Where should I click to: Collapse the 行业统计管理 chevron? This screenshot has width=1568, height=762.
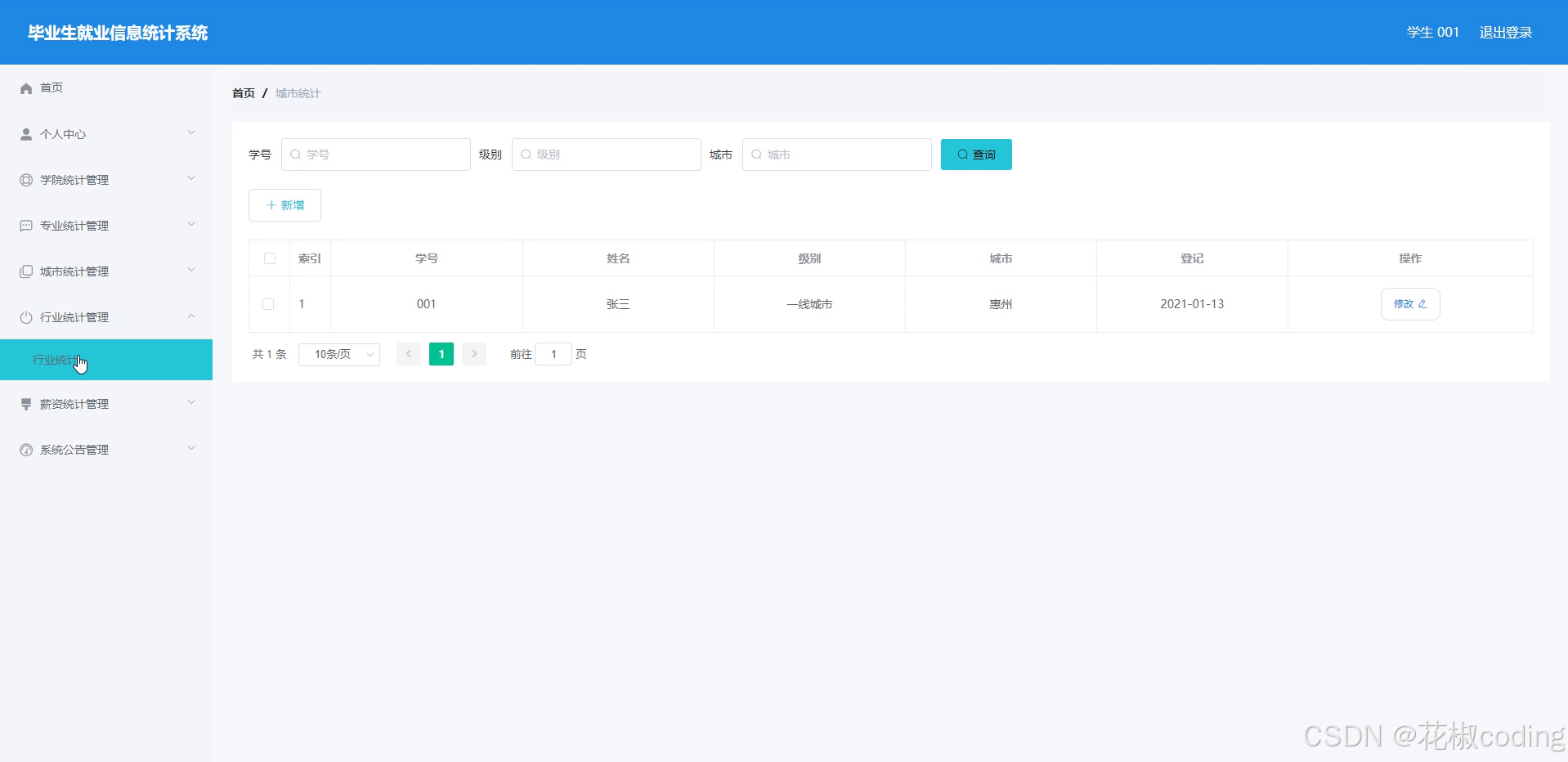(x=191, y=316)
